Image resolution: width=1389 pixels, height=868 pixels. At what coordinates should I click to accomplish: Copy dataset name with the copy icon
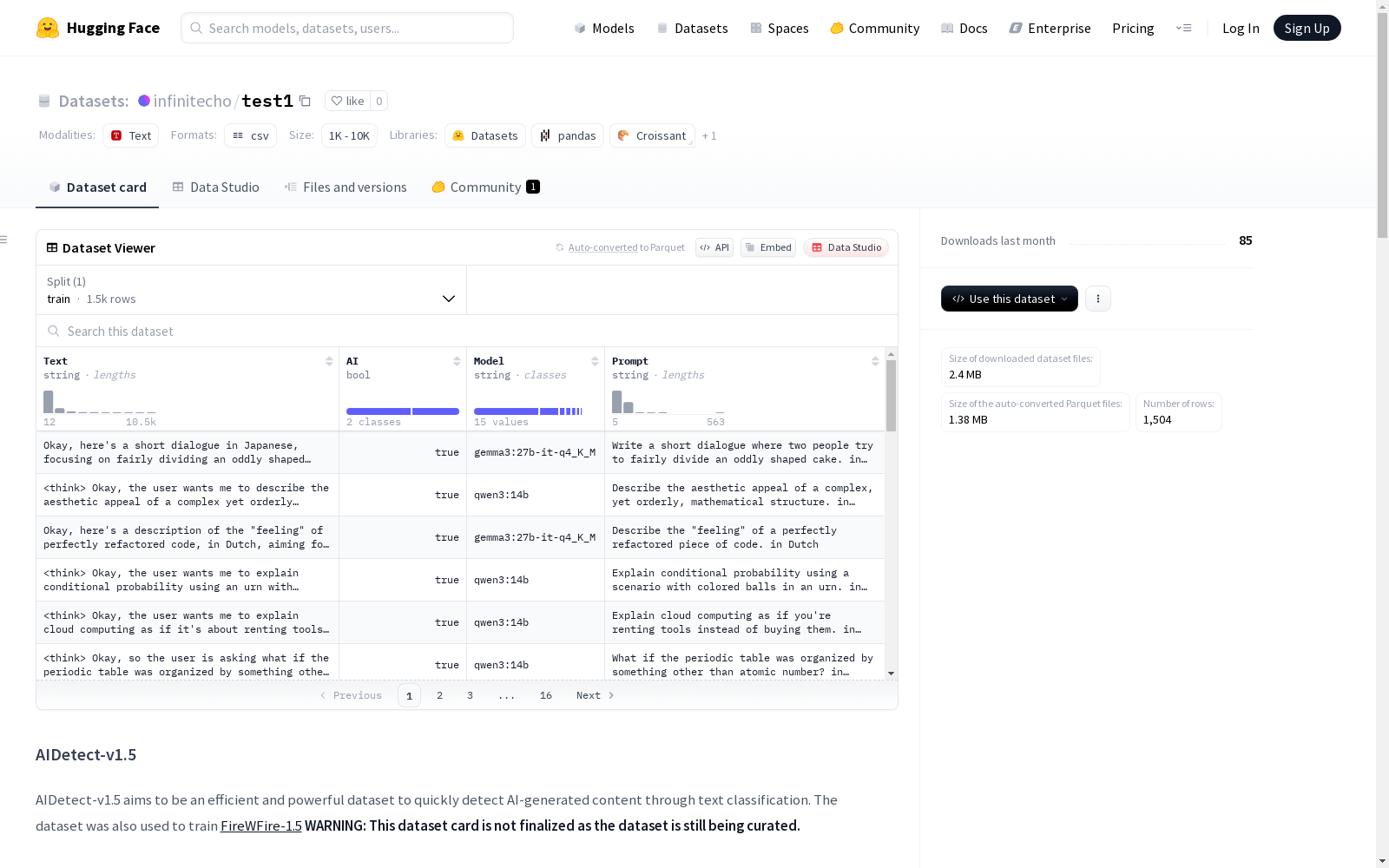[305, 101]
